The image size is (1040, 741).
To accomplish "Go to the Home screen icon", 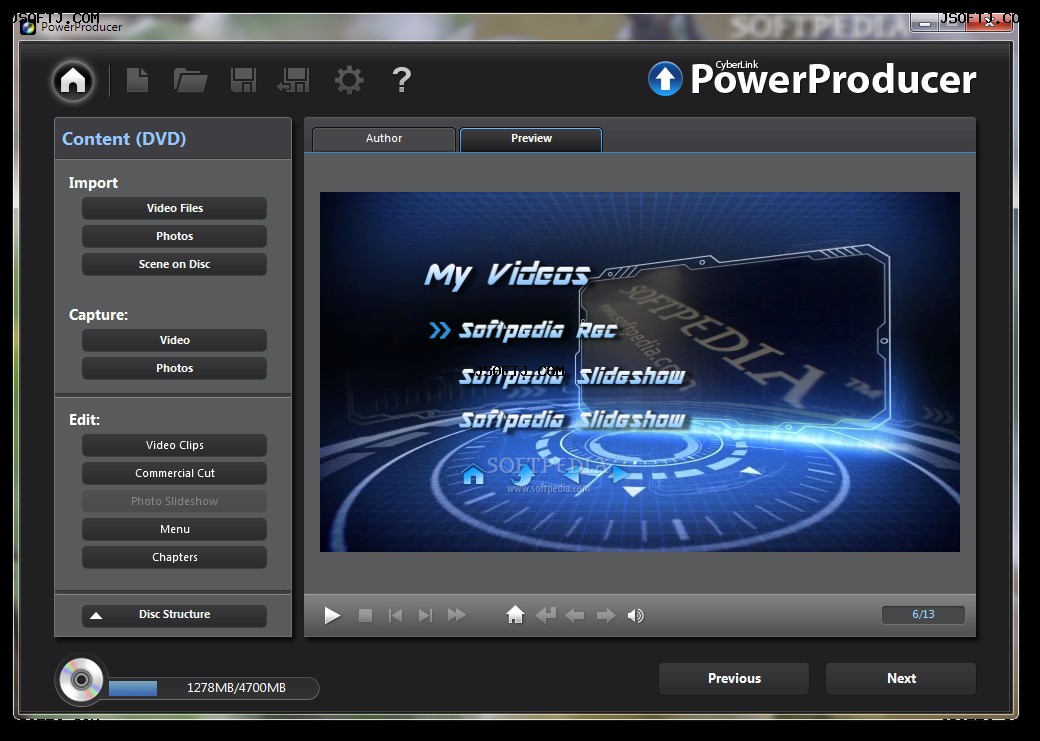I will coord(73,81).
